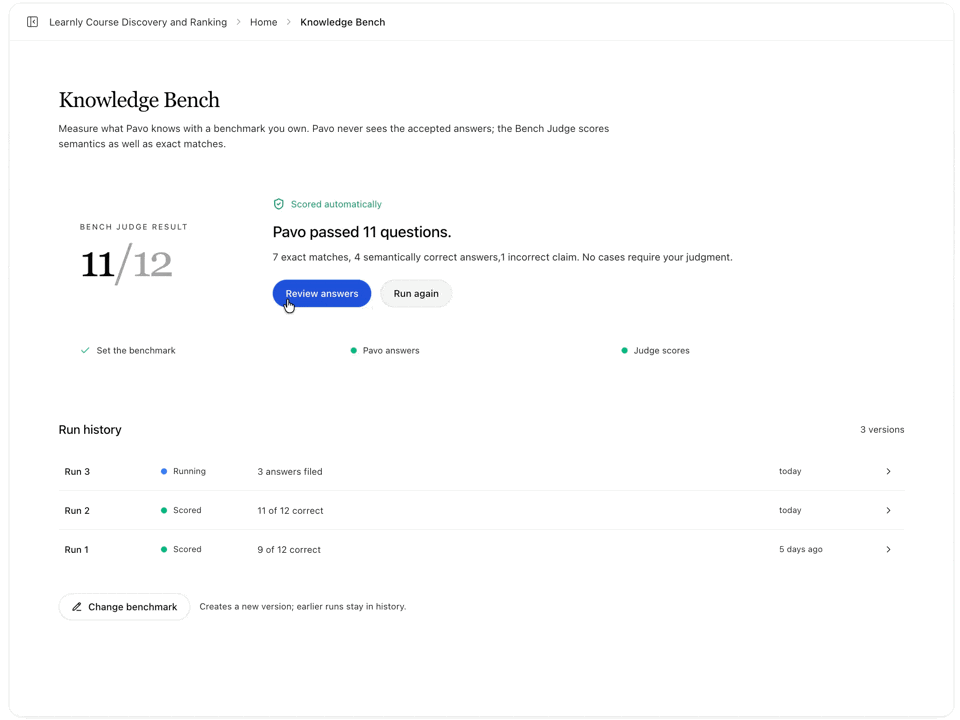This screenshot has width=960, height=720.
Task: Click 'Creates a new version' note
Action: click(x=302, y=606)
